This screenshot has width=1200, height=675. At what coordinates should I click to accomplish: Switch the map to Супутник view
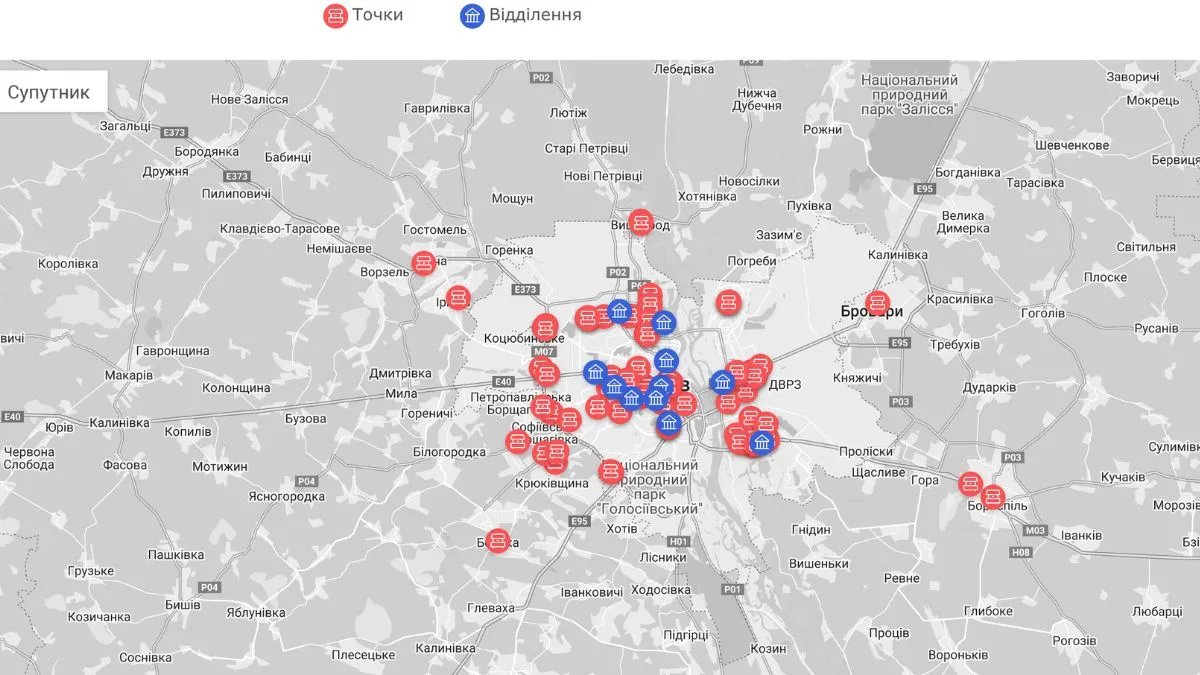[49, 93]
